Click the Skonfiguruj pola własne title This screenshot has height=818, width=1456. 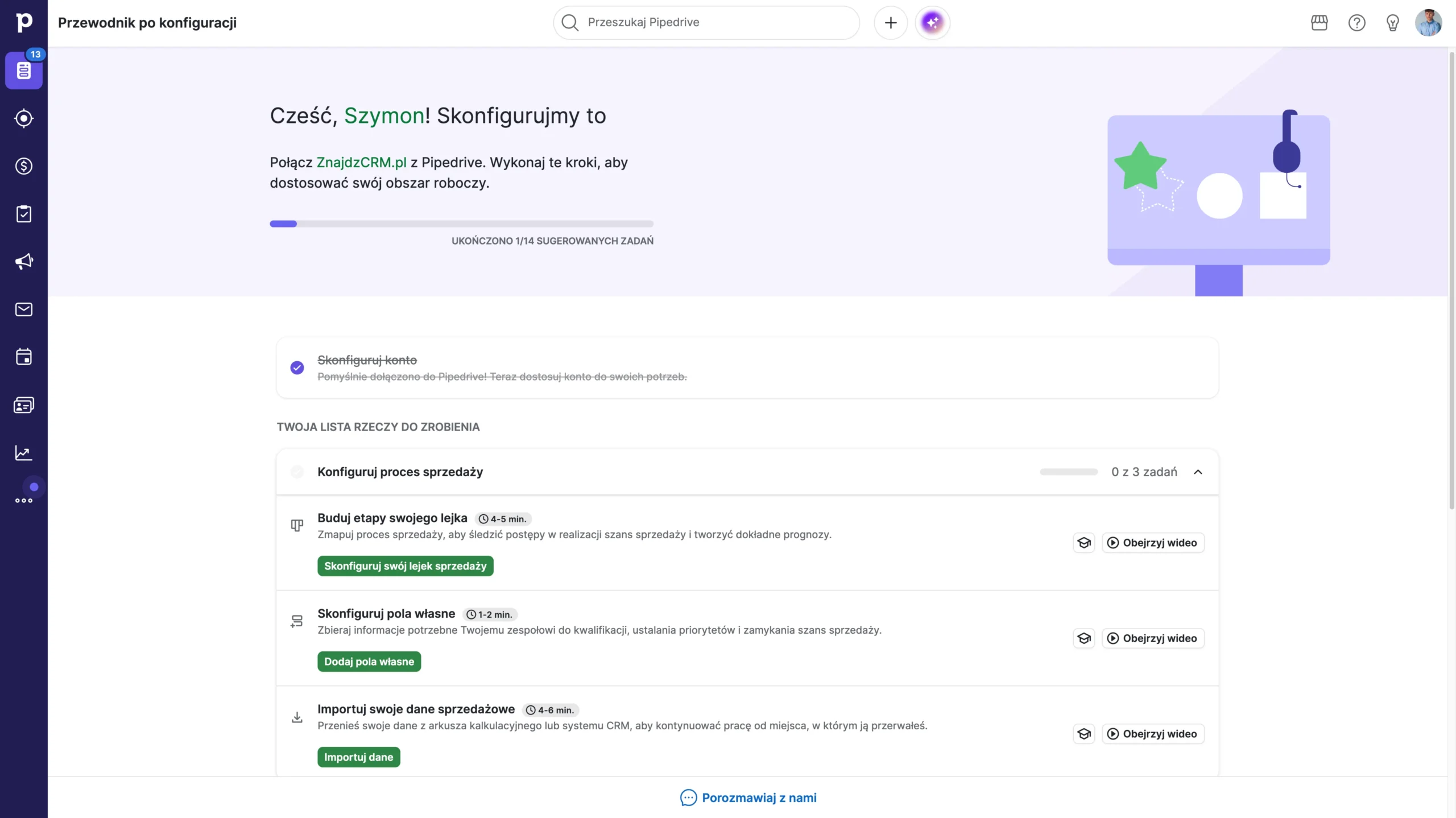click(386, 614)
